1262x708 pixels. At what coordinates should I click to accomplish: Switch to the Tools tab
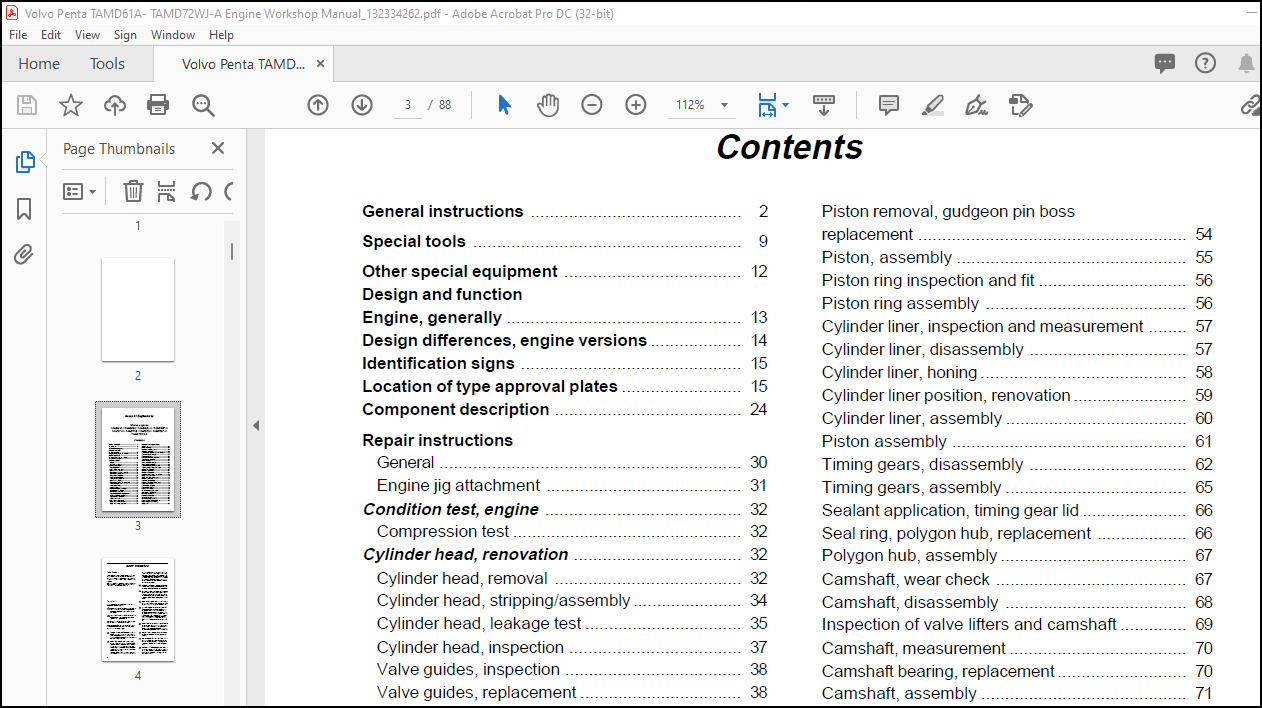pos(107,63)
